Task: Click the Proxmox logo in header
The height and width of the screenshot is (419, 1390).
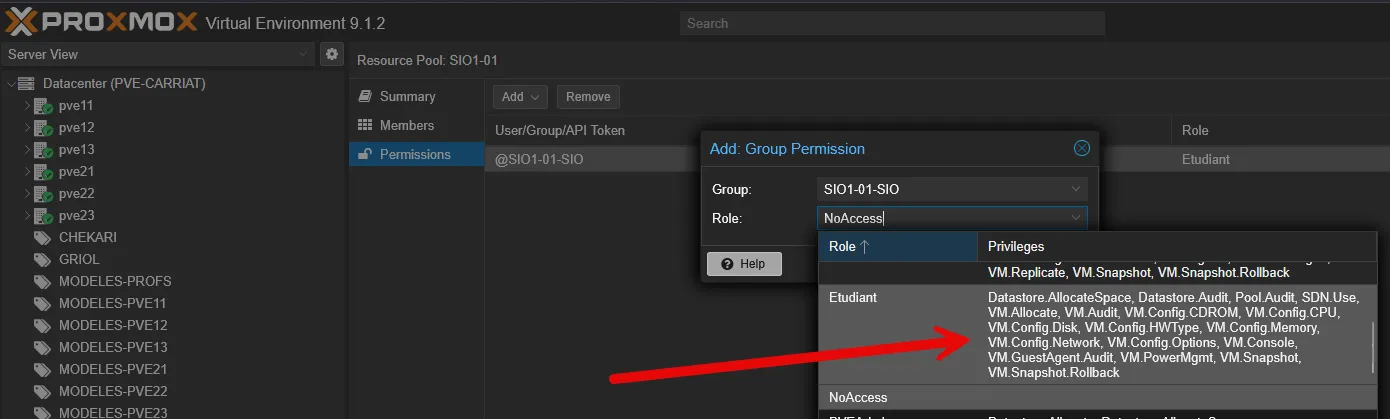Action: pos(100,22)
